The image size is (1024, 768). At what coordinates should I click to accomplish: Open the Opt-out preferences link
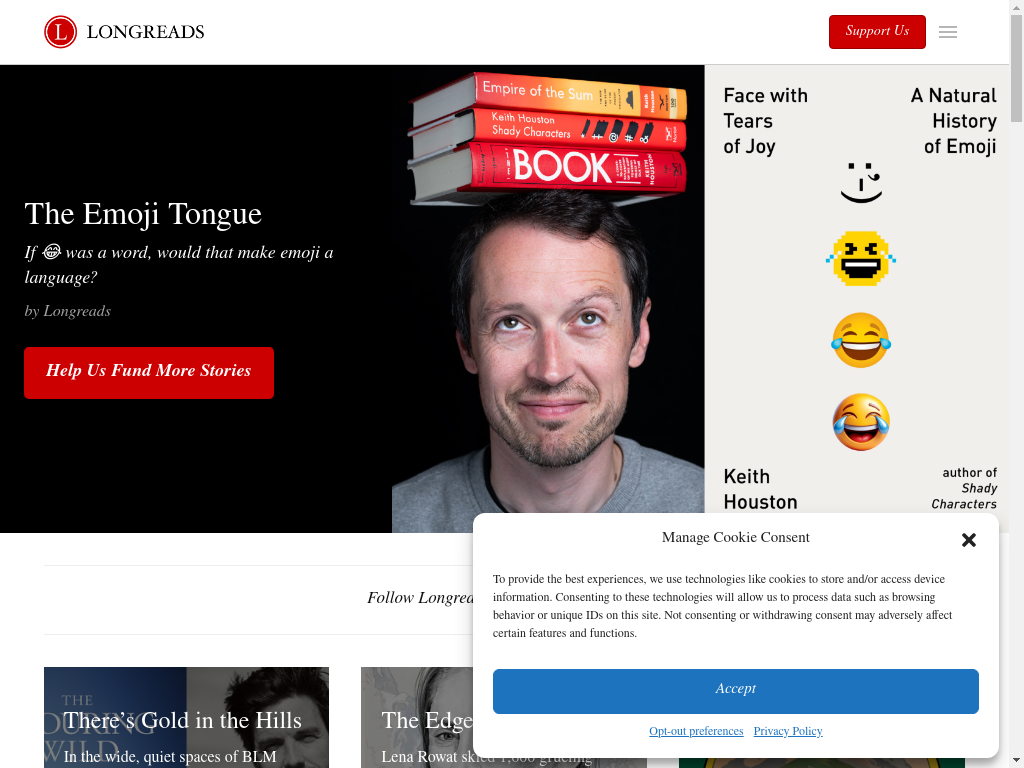pos(696,731)
